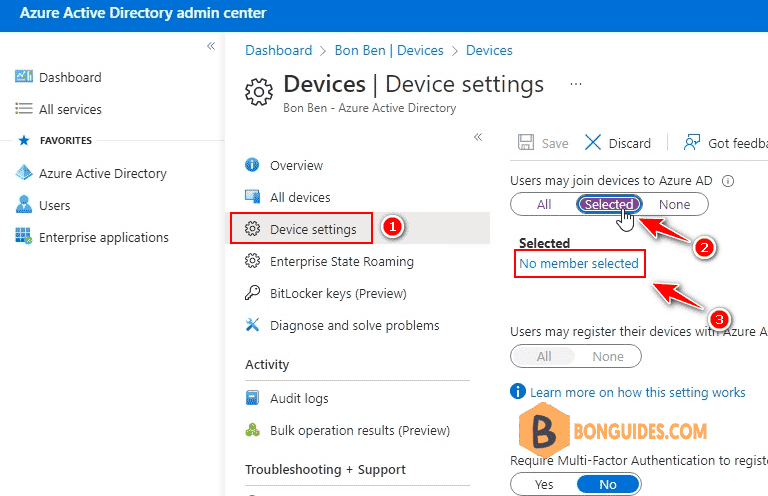Go to Bon Ben | Devices breadcrumb
Screen dimensions: 768x496
pyautogui.click(x=389, y=50)
